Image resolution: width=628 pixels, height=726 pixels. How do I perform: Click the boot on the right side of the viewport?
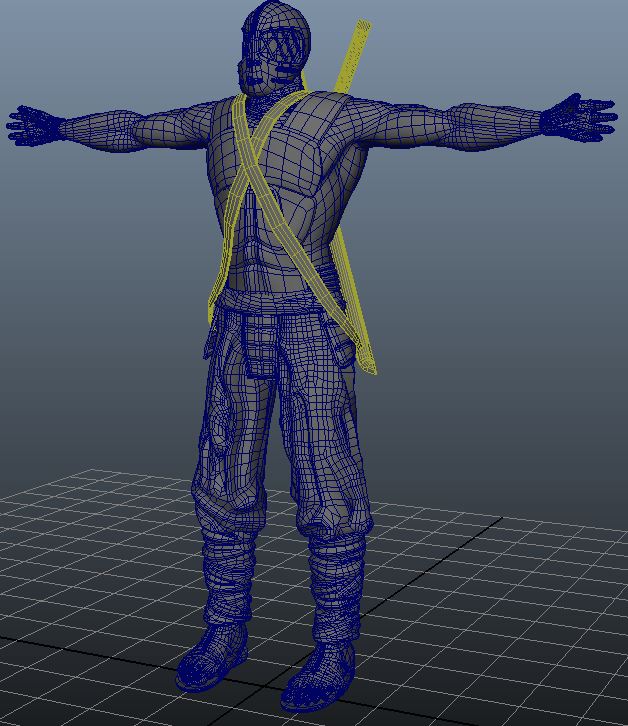320,676
